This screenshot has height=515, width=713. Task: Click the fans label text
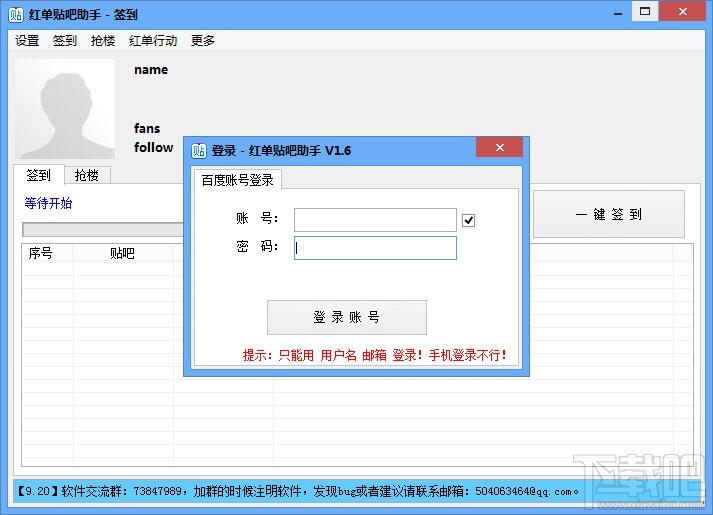[x=147, y=128]
